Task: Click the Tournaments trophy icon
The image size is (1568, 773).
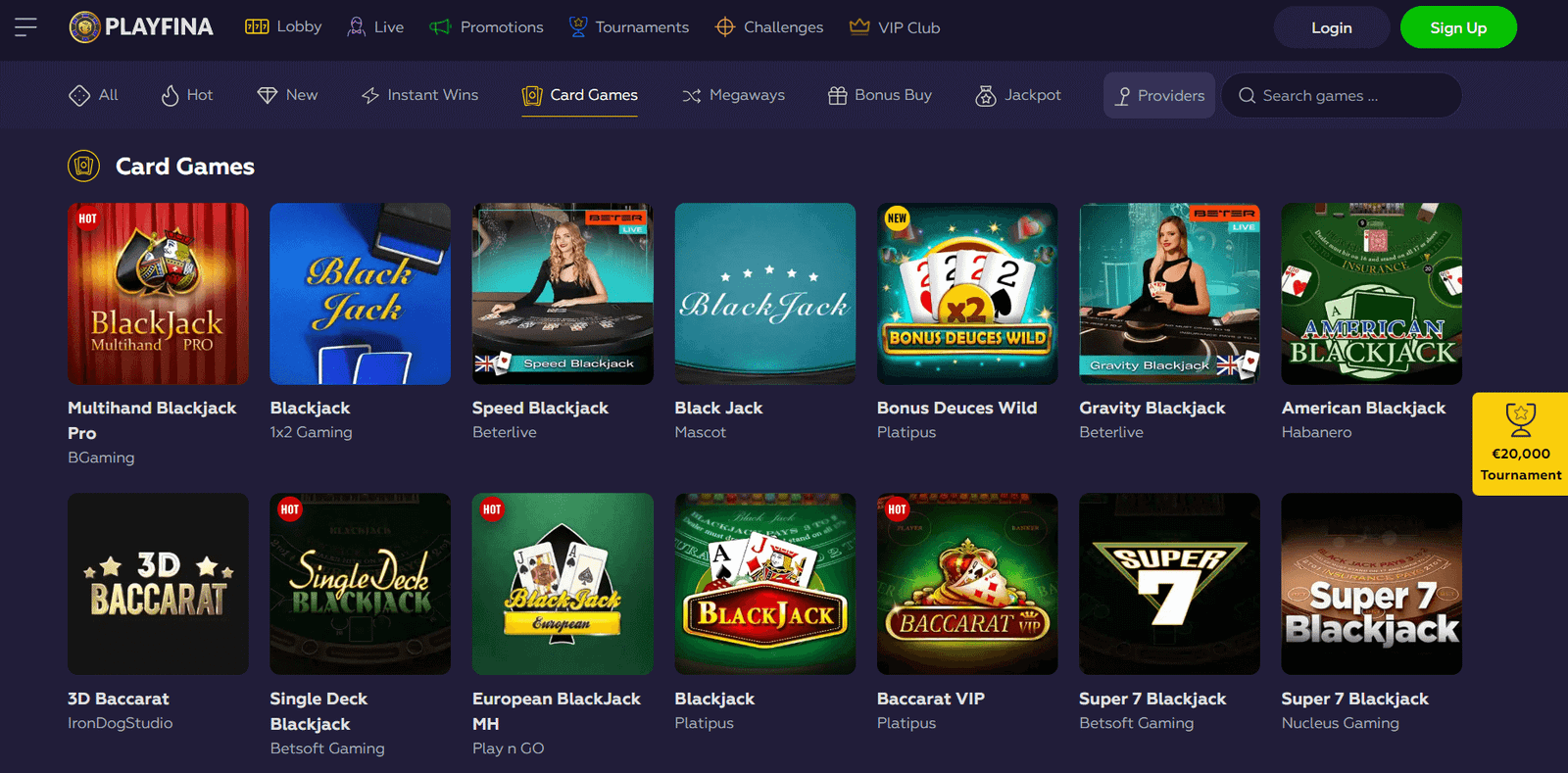Action: pos(578,26)
